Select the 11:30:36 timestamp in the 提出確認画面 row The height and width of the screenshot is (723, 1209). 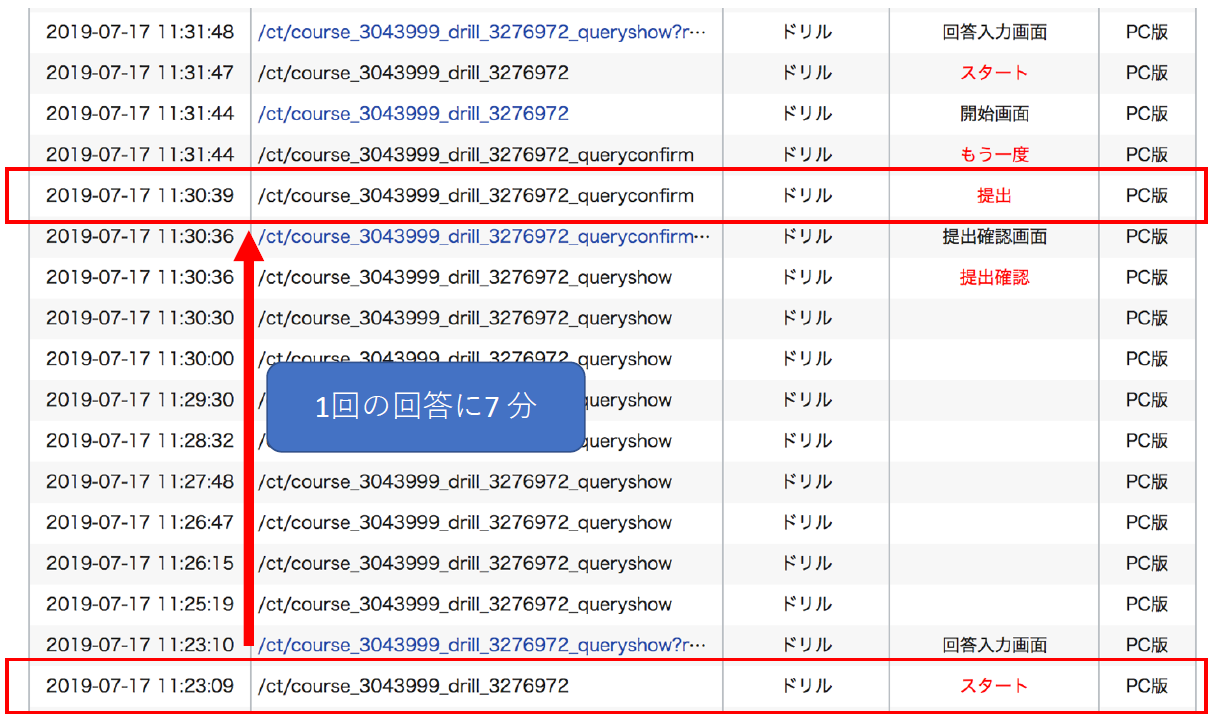(140, 237)
